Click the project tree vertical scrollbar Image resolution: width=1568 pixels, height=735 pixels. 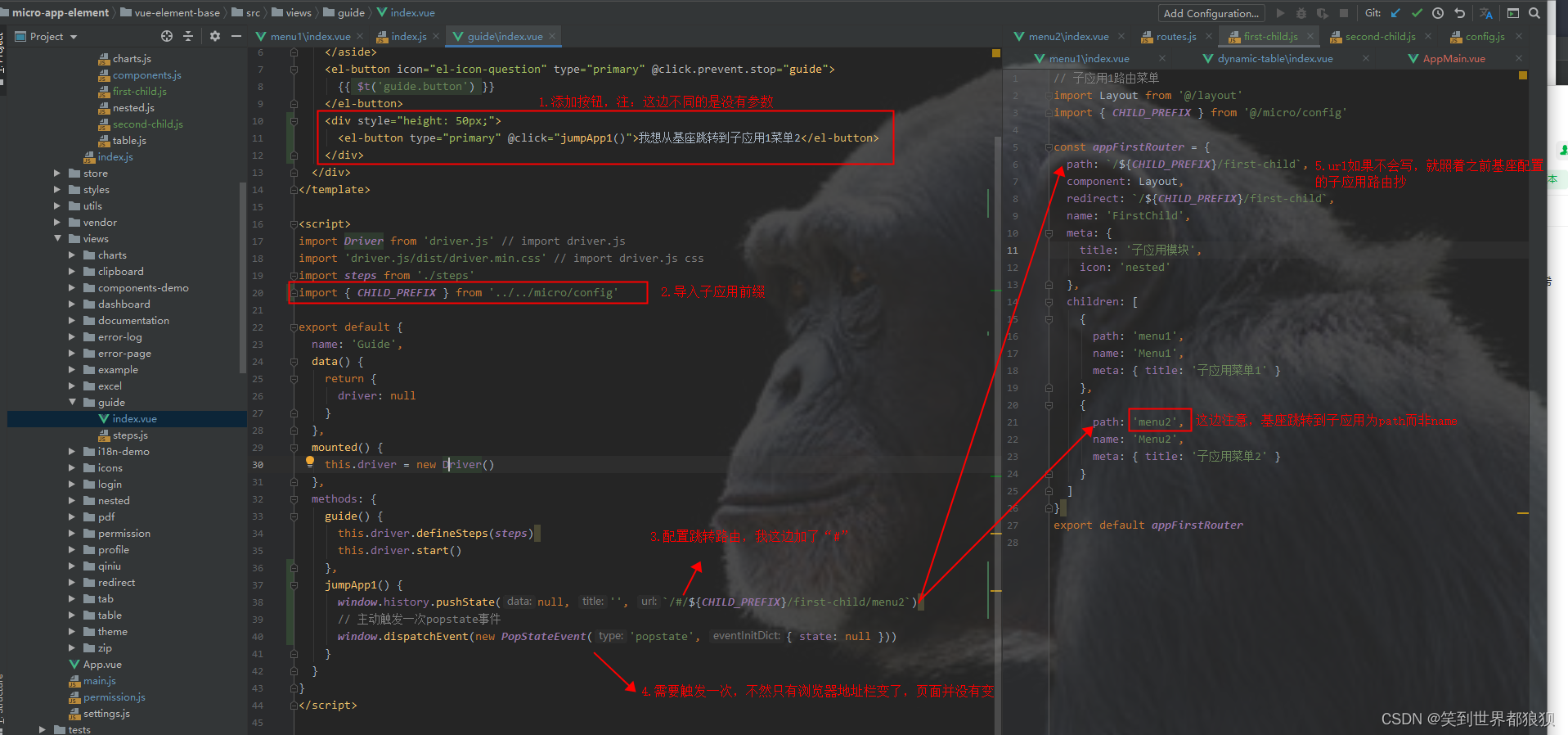[x=243, y=278]
